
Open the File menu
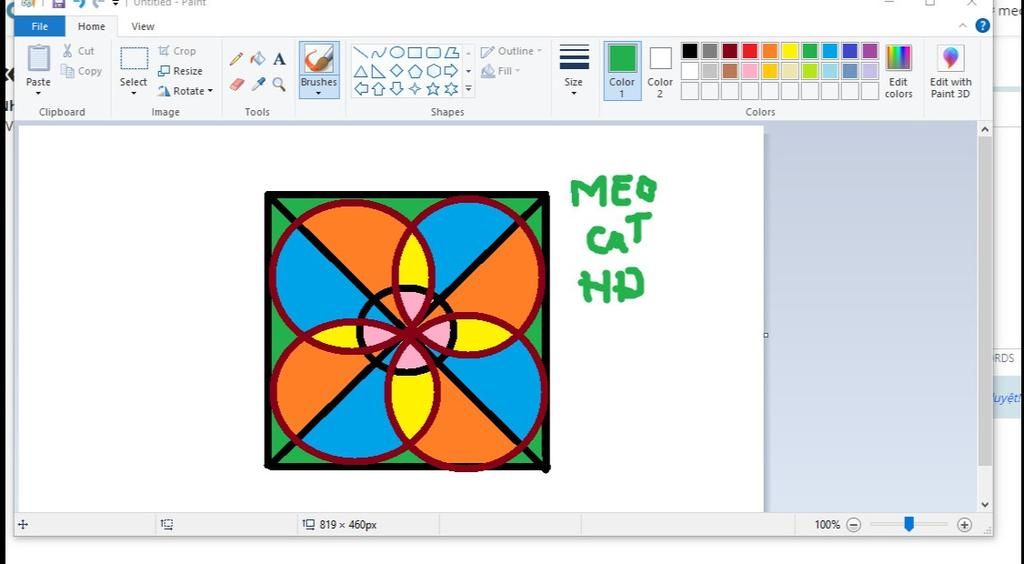pos(40,26)
